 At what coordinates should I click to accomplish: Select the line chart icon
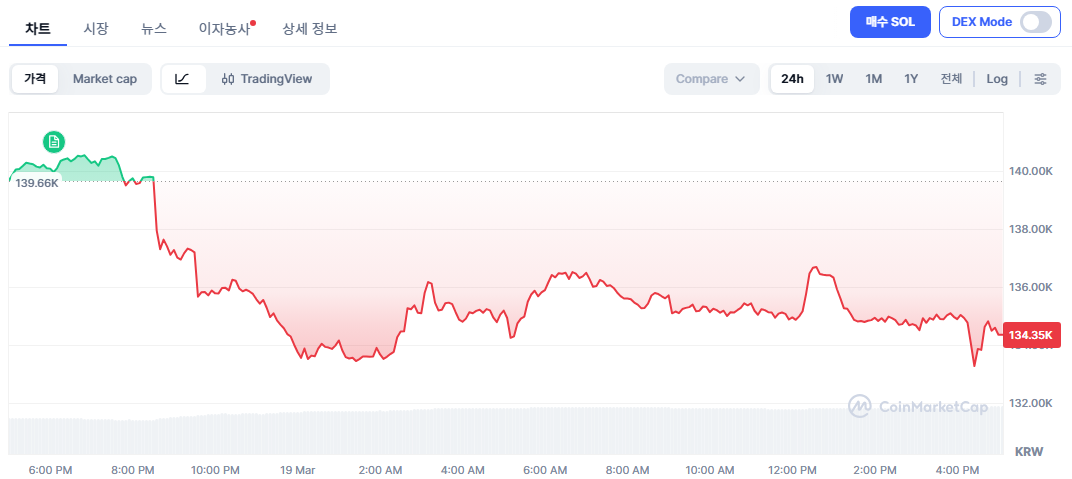click(x=183, y=79)
